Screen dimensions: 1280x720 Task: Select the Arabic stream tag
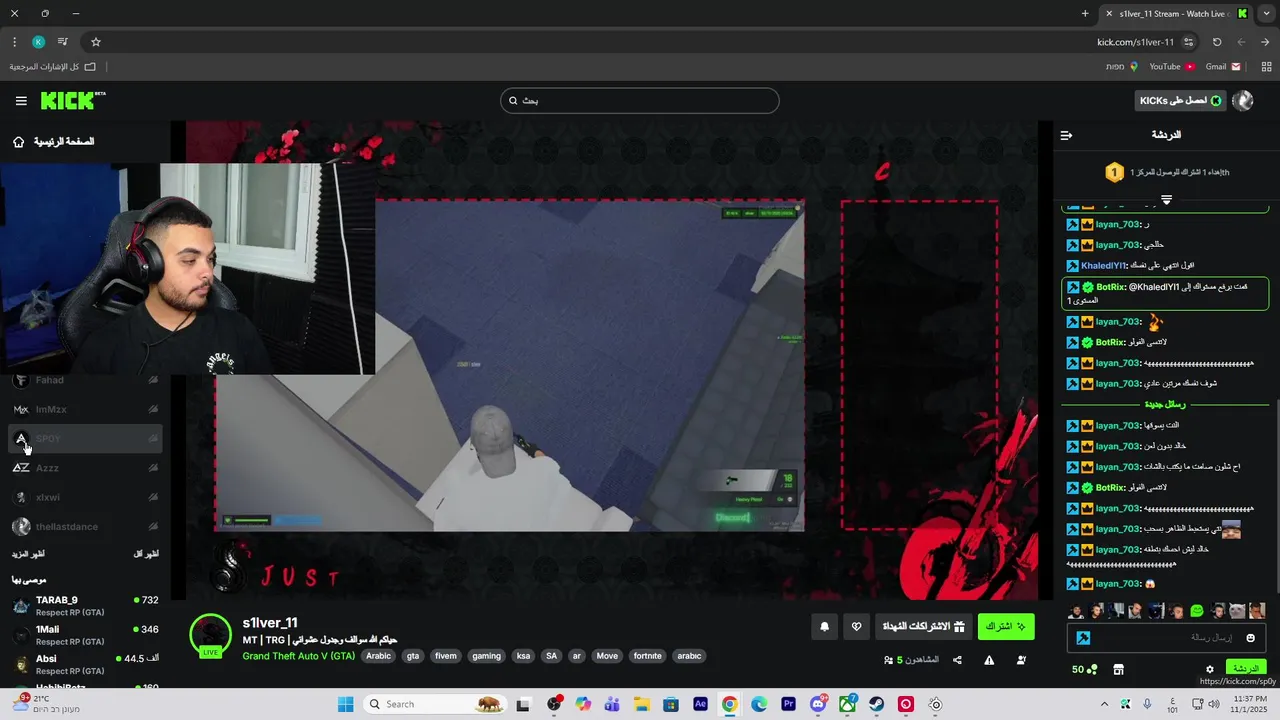[378, 656]
